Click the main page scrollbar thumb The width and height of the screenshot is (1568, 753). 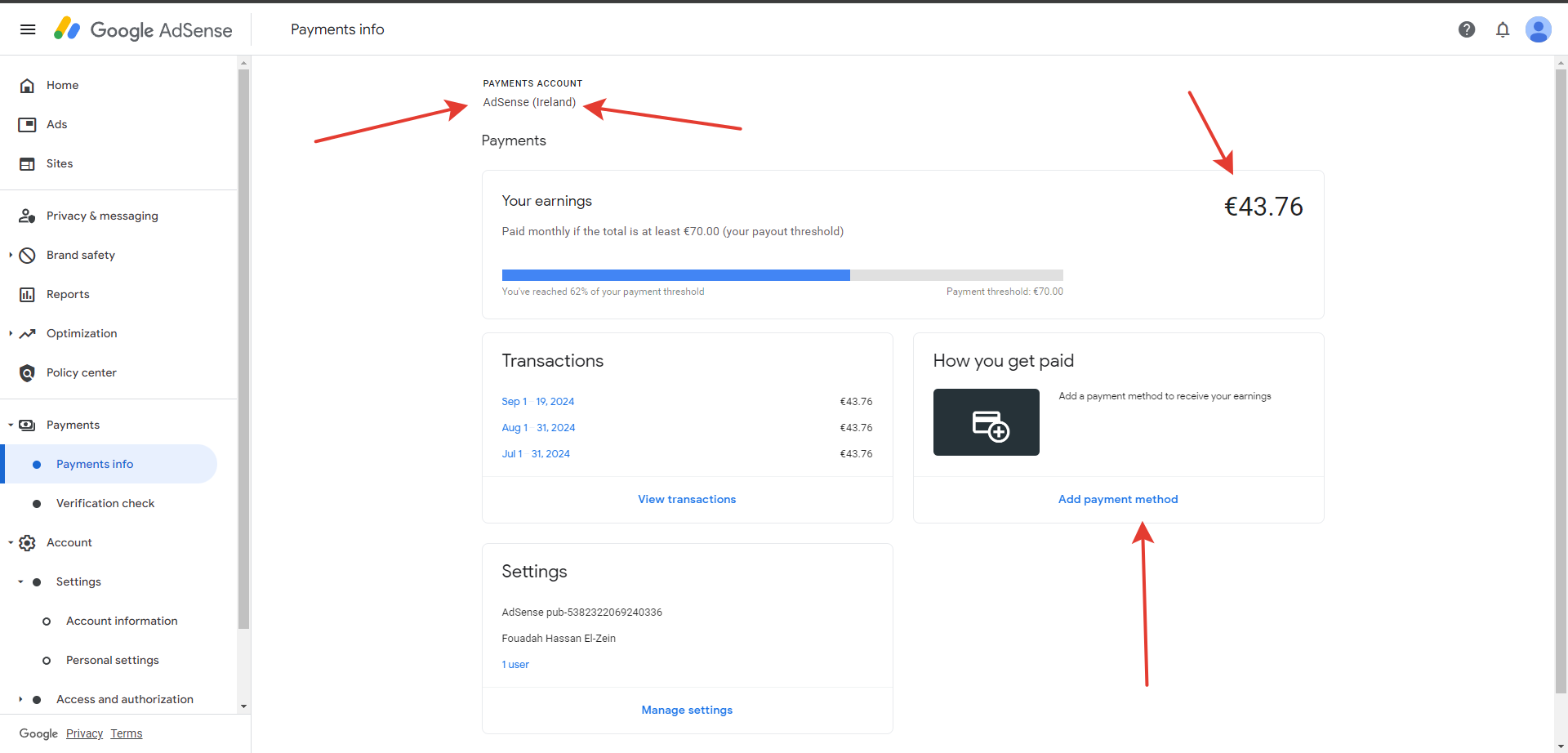coord(1561,381)
